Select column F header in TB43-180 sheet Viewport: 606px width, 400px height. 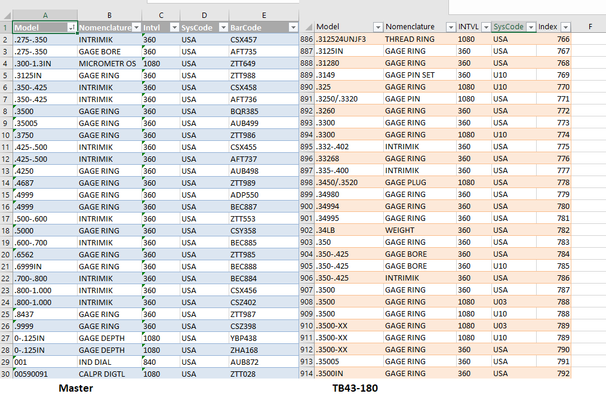pos(590,27)
